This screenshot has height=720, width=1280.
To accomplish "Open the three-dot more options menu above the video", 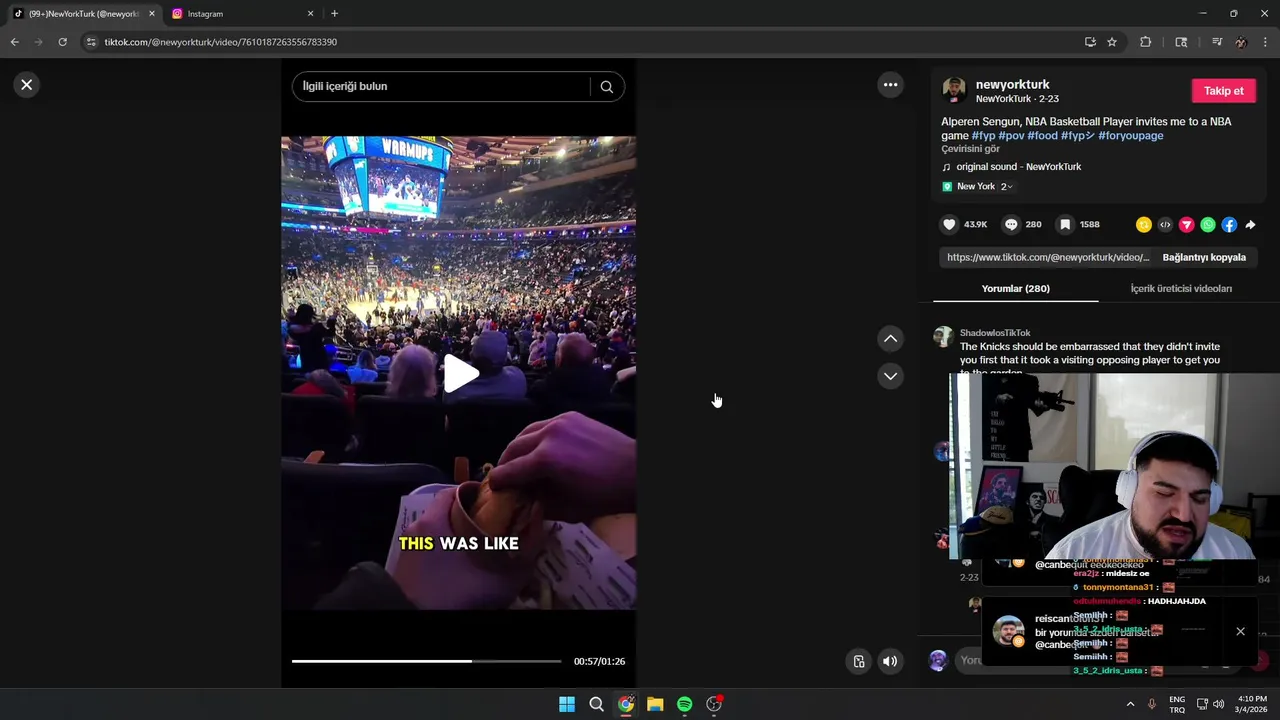I will 890,85.
